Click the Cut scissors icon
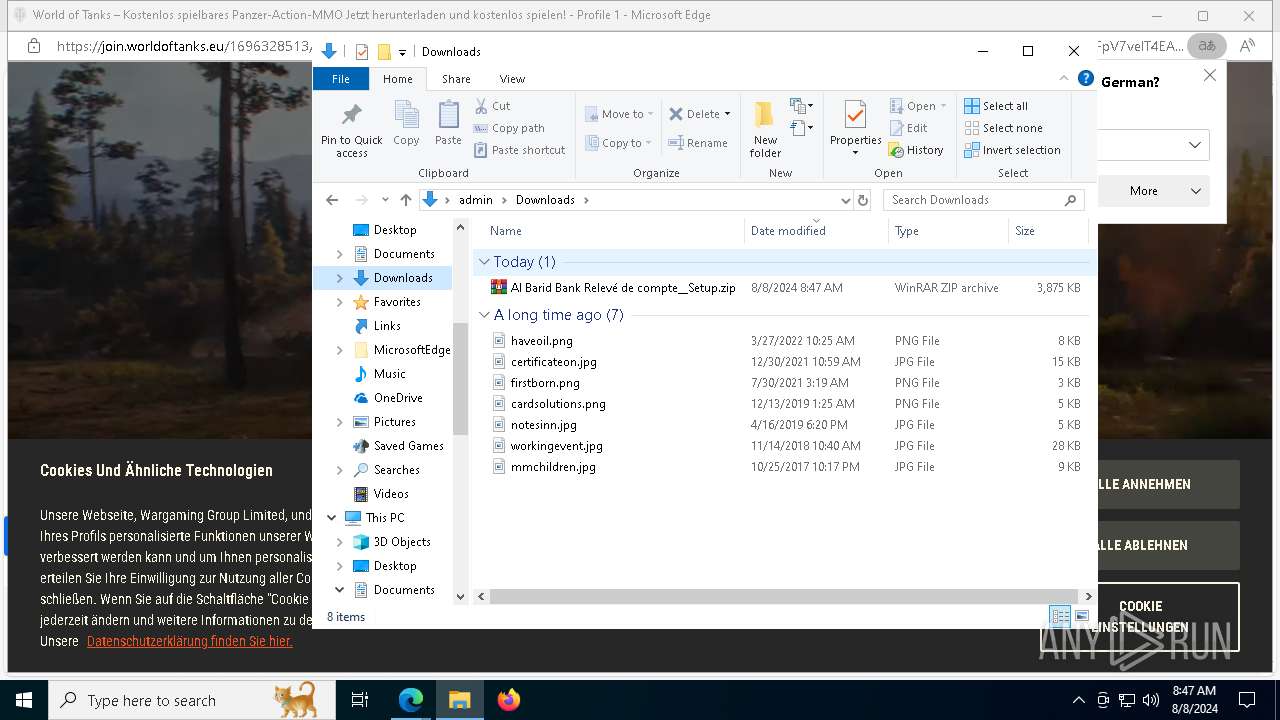 tap(481, 106)
